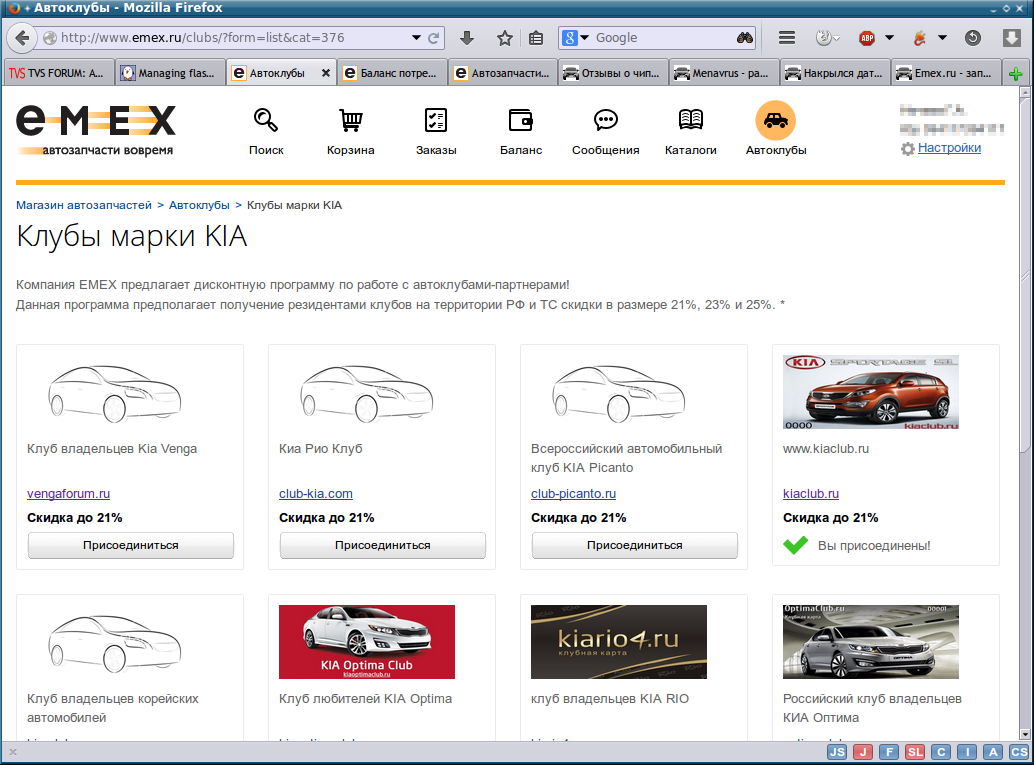The height and width of the screenshot is (765, 1034).
Task: Join the KIA Picanto club with Присоединиться
Action: (634, 545)
